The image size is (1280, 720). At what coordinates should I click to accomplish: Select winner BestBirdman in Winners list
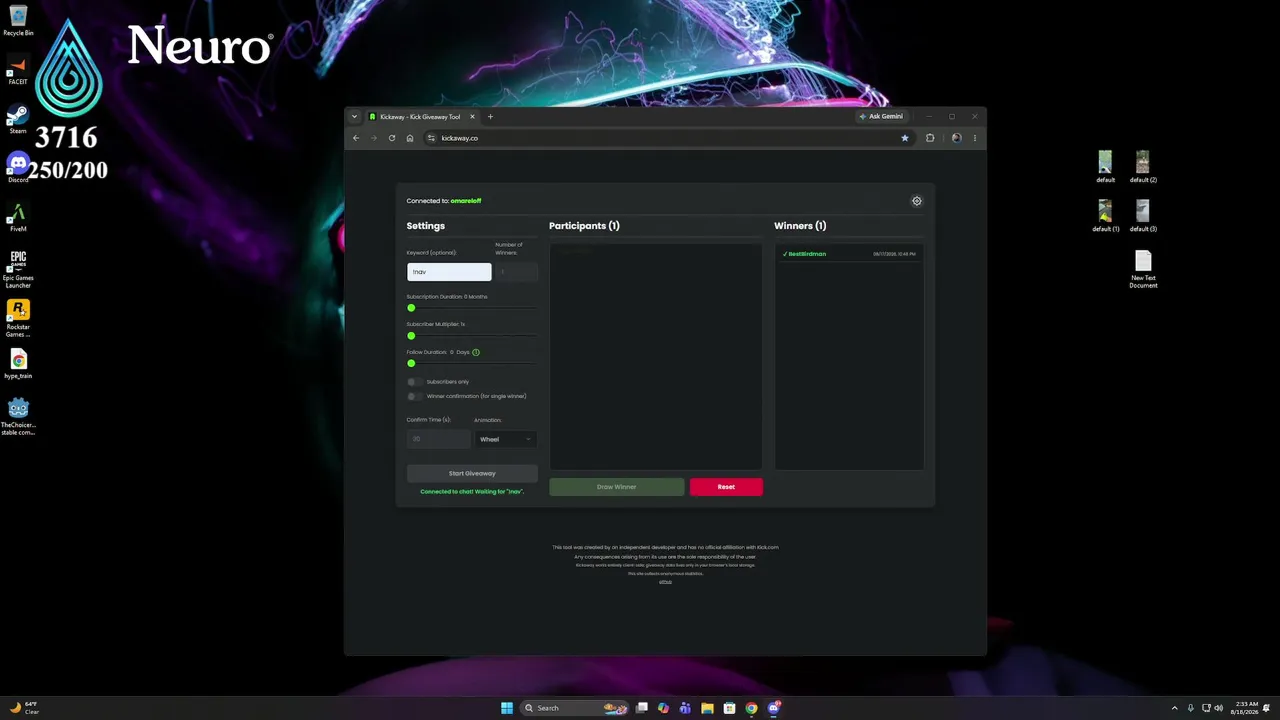tap(849, 254)
